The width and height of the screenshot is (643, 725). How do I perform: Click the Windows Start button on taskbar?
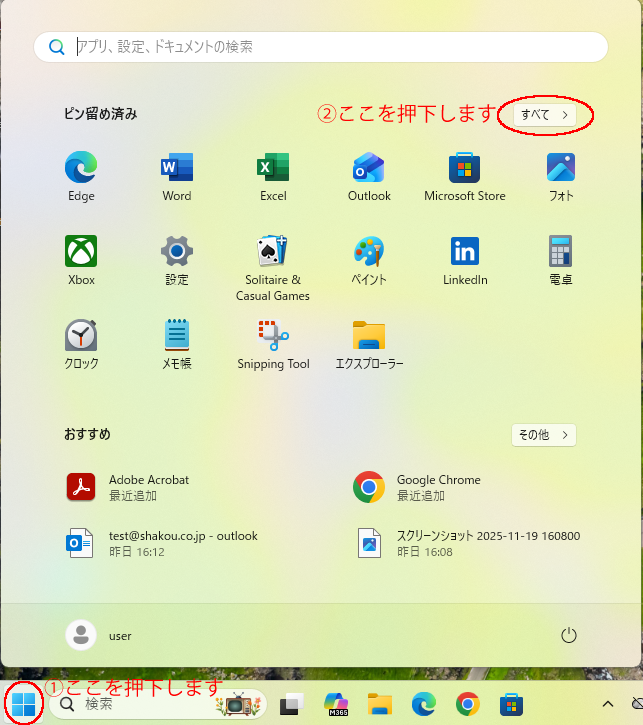23,704
